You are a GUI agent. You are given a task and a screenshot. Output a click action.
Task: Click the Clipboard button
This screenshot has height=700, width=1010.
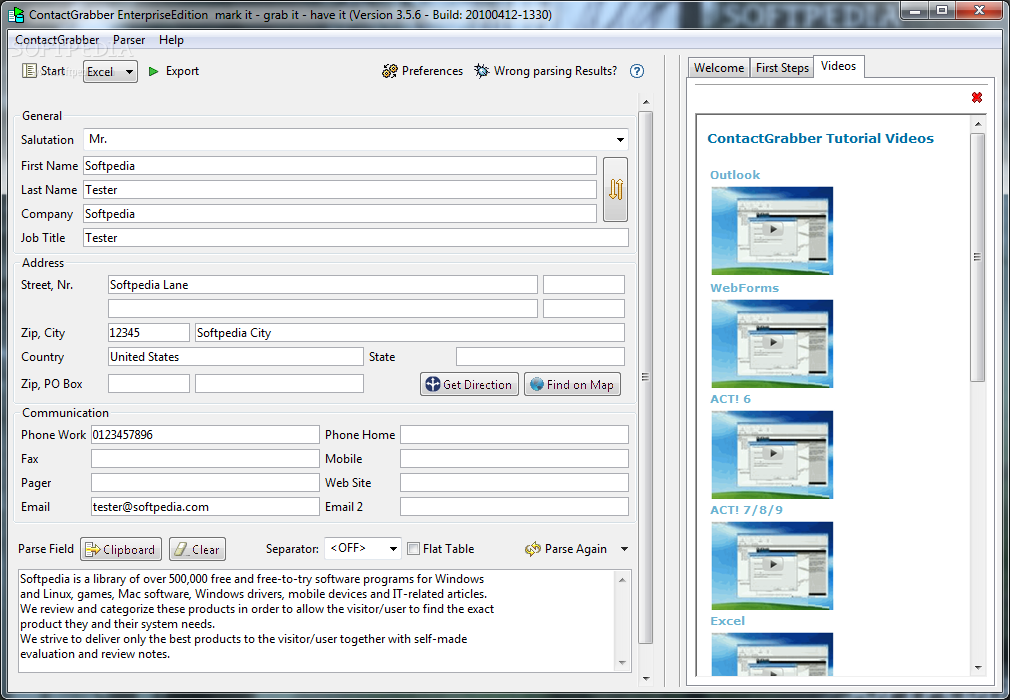121,549
